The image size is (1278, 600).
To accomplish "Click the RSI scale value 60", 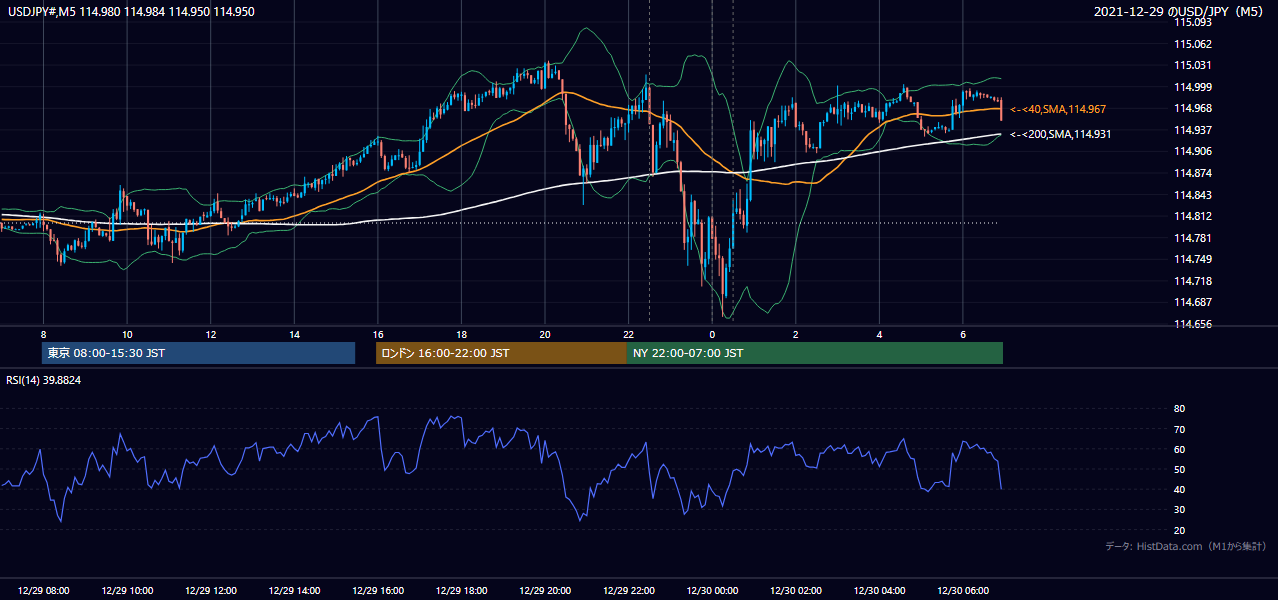I will click(1180, 449).
